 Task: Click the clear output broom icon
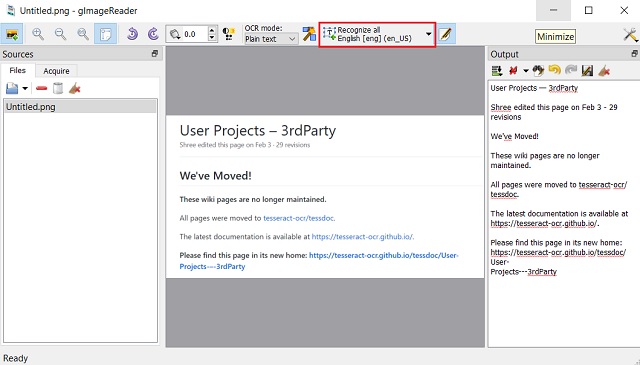coord(604,71)
